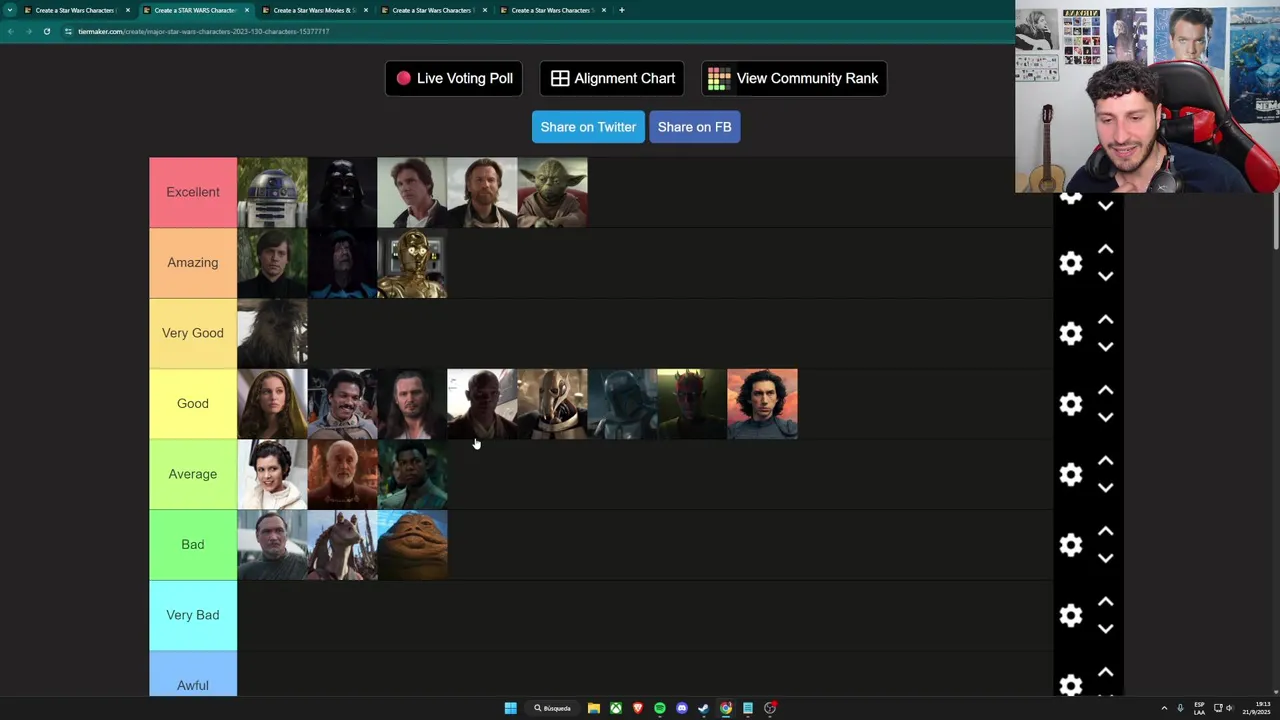Open the Windows Start menu

pyautogui.click(x=510, y=708)
